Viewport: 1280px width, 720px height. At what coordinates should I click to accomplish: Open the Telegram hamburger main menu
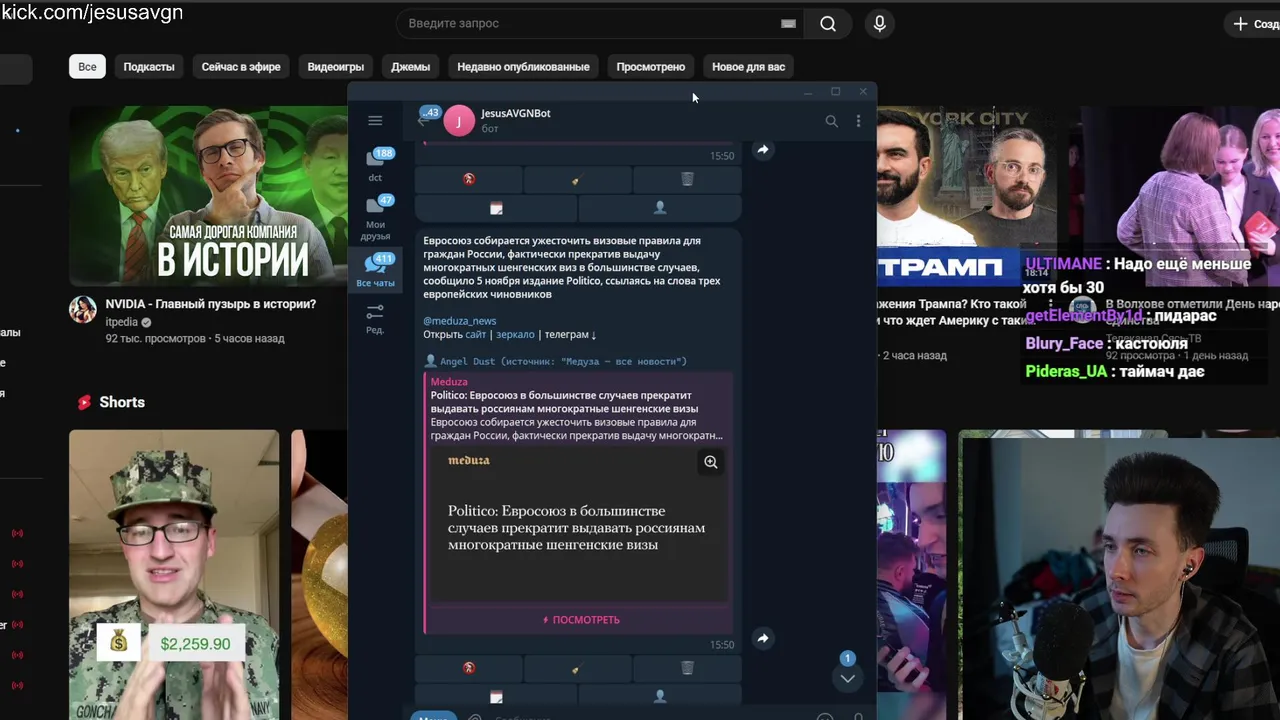[x=375, y=121]
